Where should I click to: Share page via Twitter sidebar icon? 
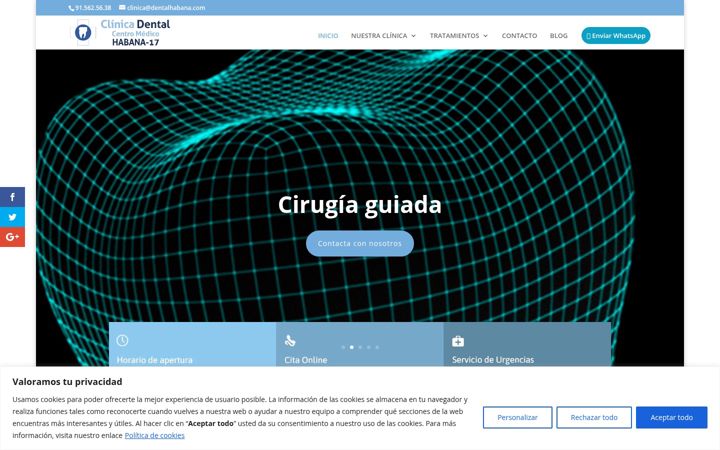(12, 217)
